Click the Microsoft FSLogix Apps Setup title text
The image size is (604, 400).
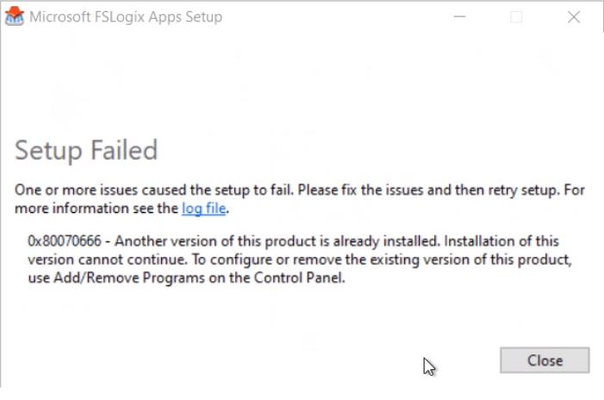[126, 17]
